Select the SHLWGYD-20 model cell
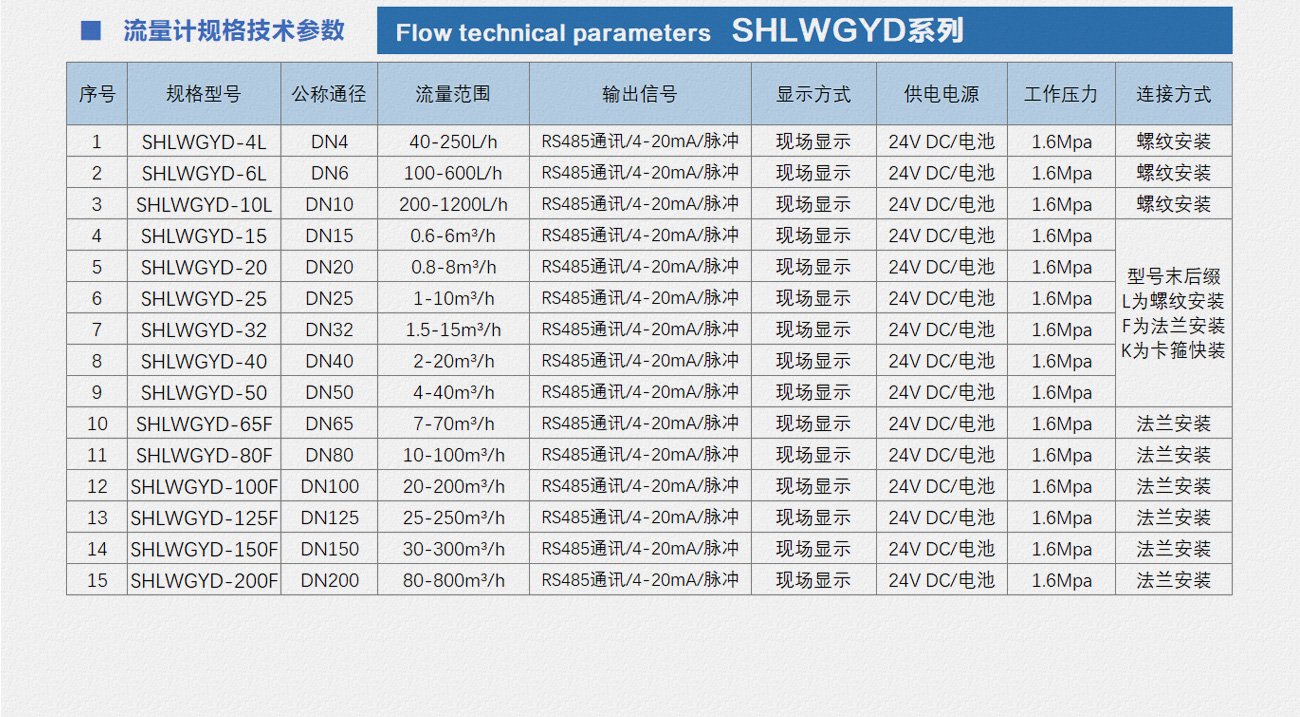 pyautogui.click(x=204, y=267)
